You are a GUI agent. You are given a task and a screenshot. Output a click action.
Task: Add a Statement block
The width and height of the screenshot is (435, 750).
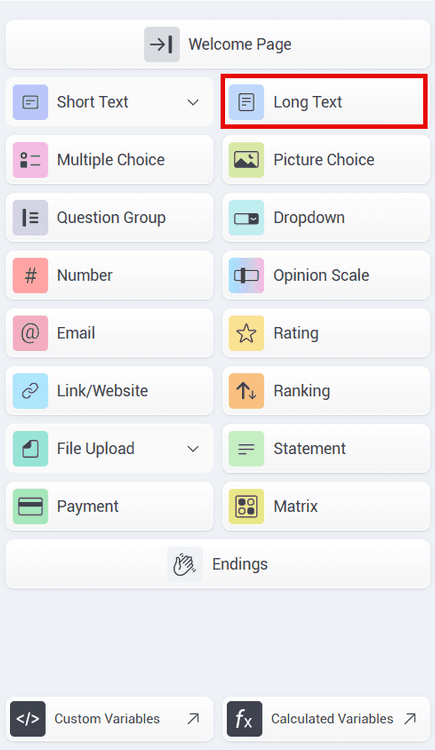pos(326,449)
